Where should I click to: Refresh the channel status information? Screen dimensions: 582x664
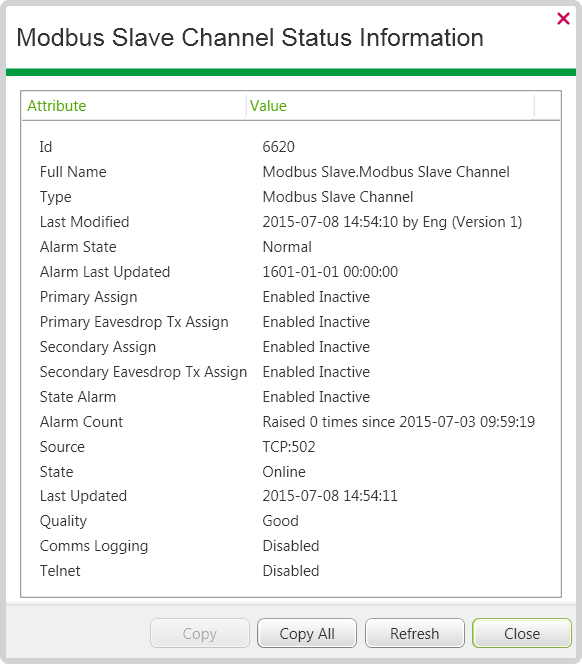pyautogui.click(x=415, y=633)
